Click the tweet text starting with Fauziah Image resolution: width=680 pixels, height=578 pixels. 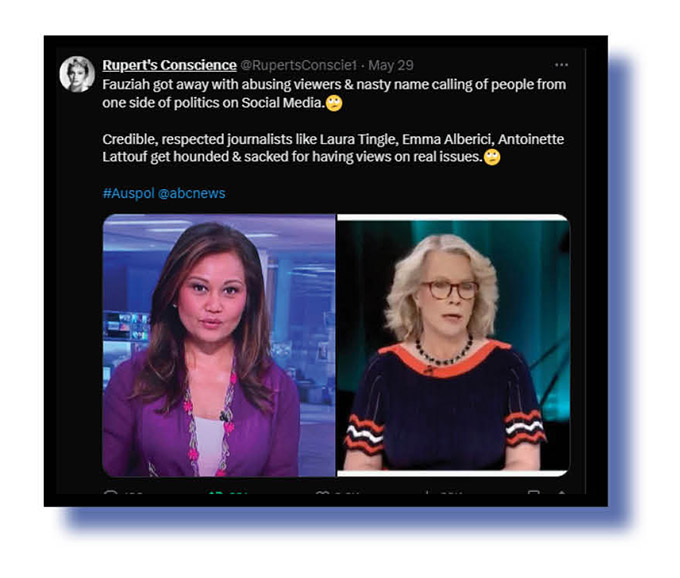(x=334, y=93)
